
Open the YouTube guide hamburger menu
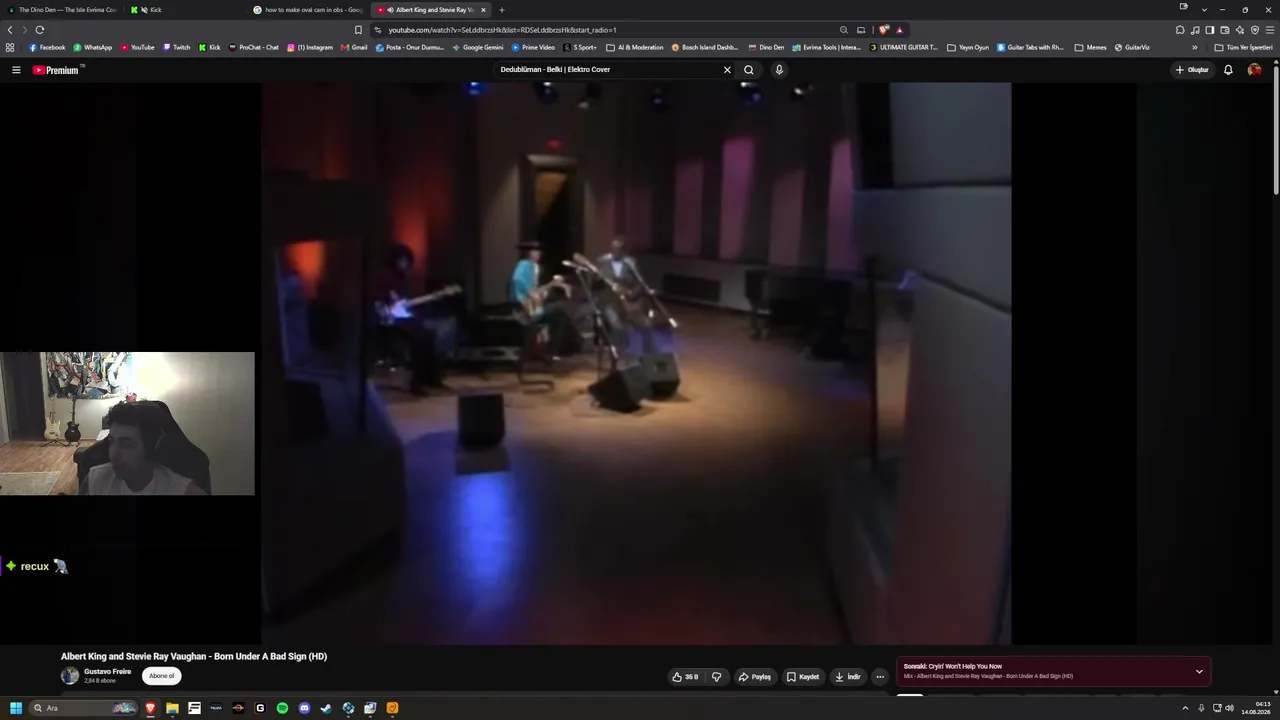16,70
